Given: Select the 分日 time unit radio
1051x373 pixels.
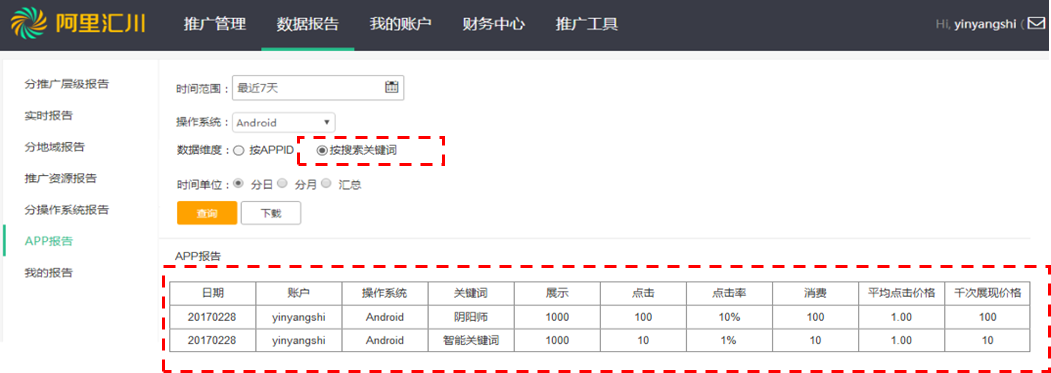Looking at the screenshot, I should tap(239, 183).
